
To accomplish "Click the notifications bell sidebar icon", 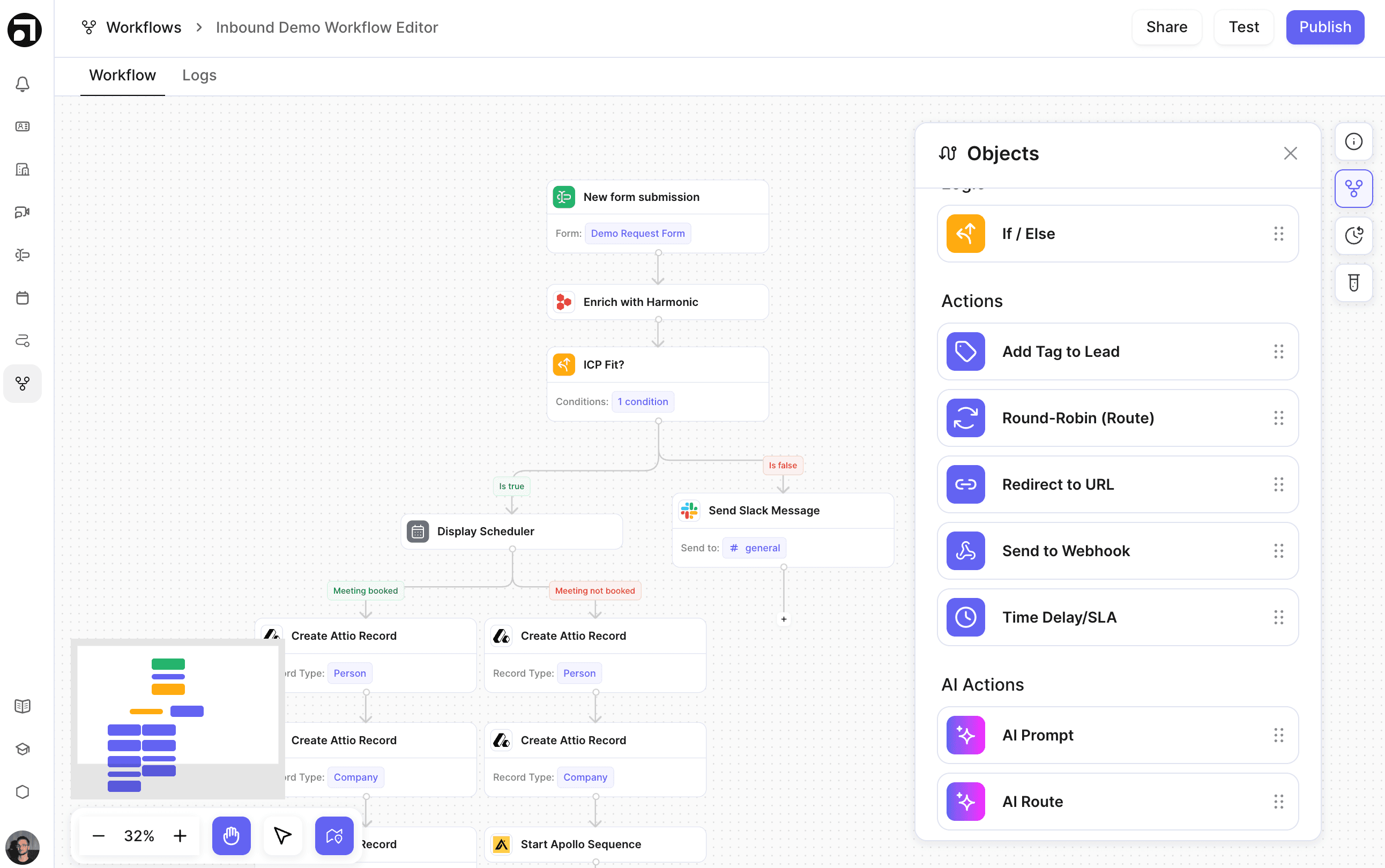I will pos(23,84).
